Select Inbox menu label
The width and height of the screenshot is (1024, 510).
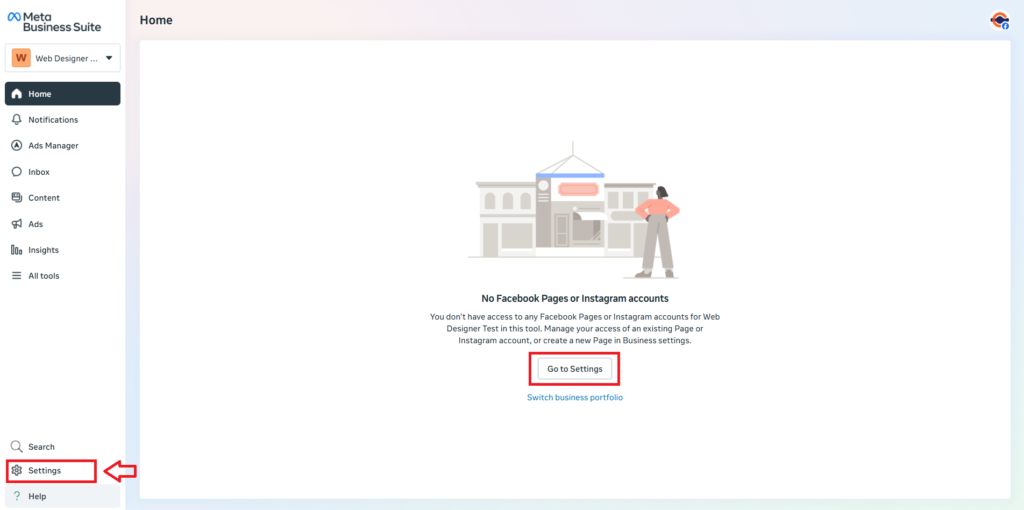point(39,172)
